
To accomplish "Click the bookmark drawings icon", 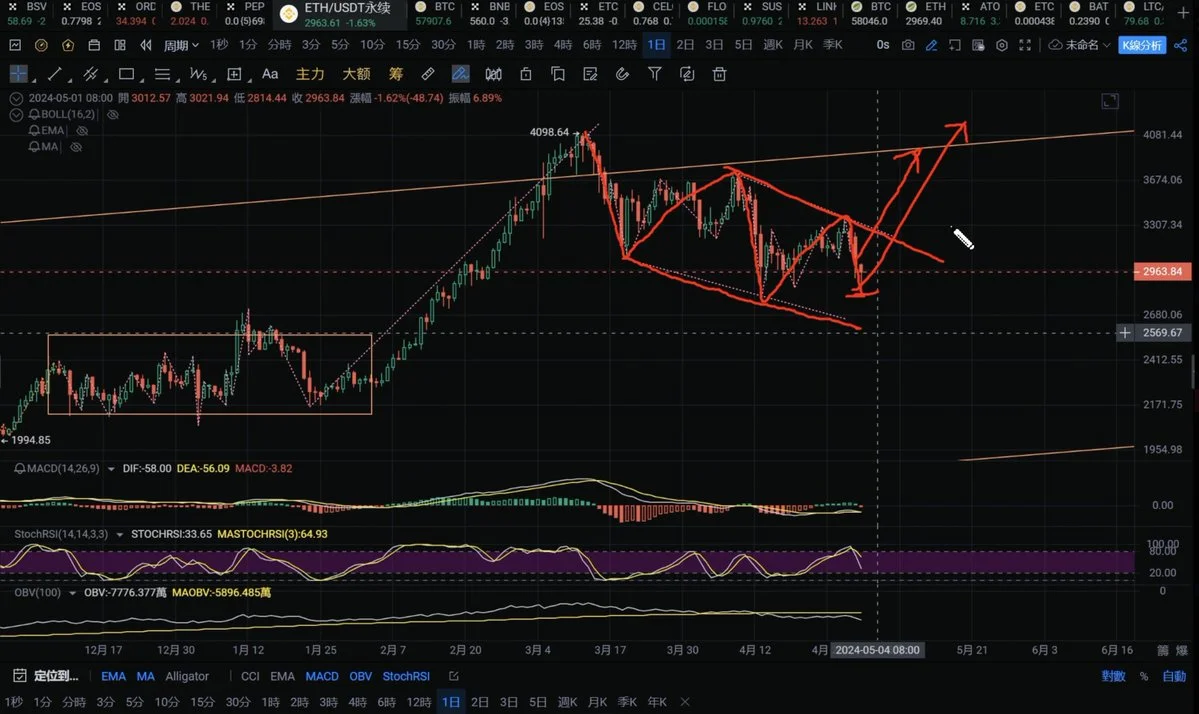I will click(558, 74).
